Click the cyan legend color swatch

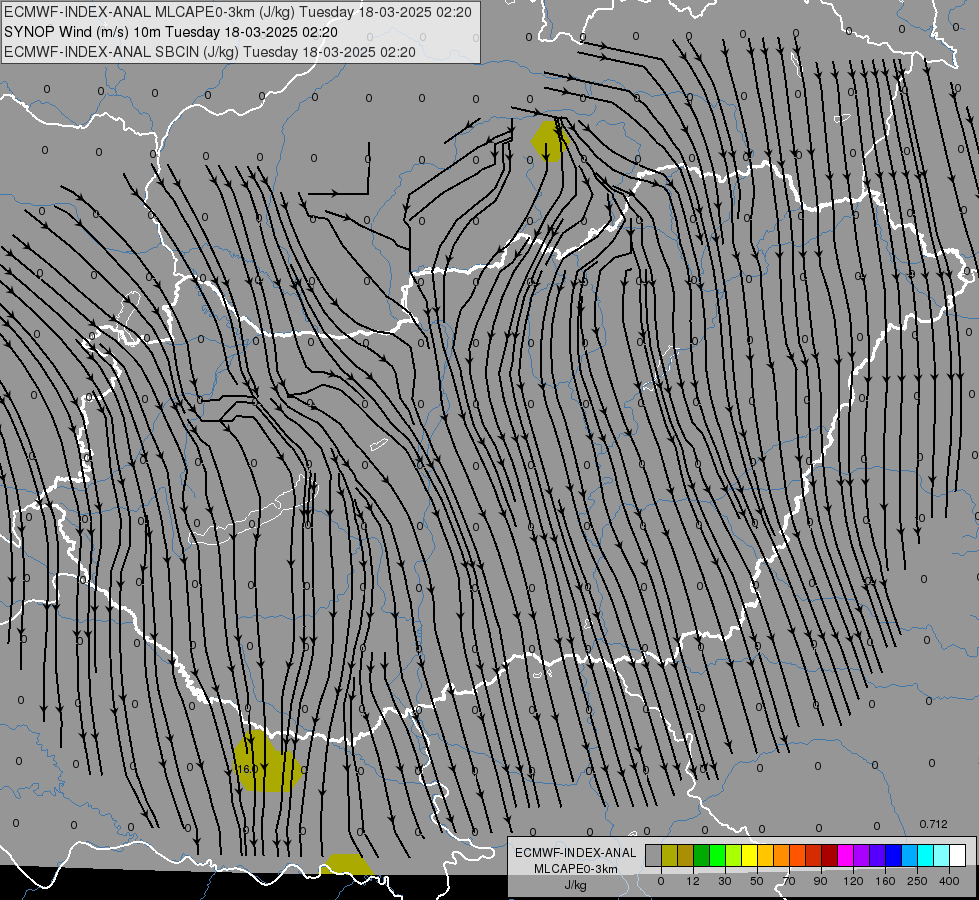(x=927, y=855)
